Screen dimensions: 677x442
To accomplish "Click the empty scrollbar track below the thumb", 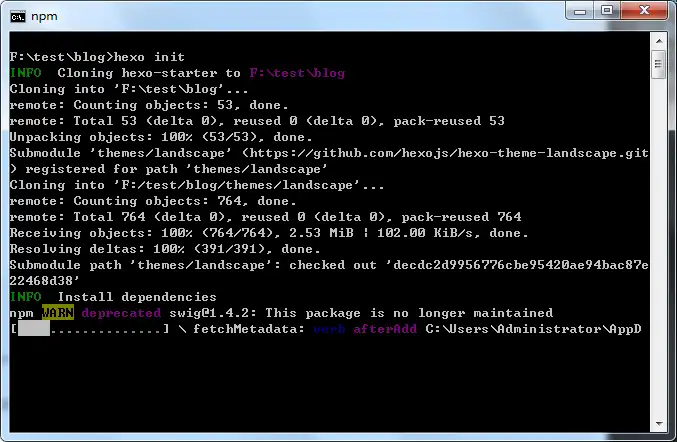I will click(658, 250).
